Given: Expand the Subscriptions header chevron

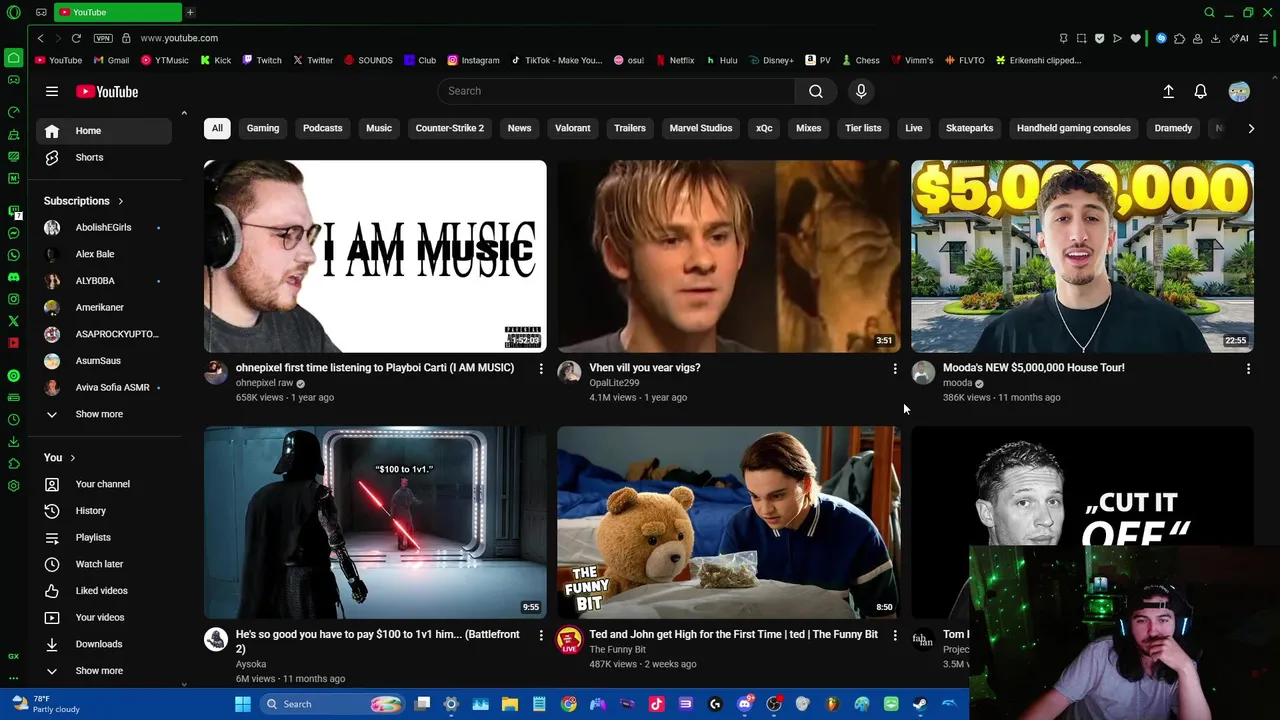Looking at the screenshot, I should (121, 201).
